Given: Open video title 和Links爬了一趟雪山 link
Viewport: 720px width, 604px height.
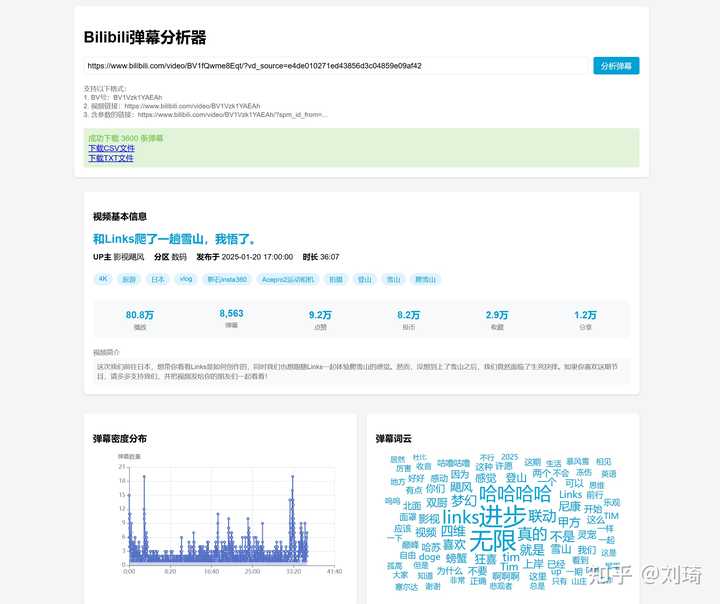Looking at the screenshot, I should pos(174,239).
